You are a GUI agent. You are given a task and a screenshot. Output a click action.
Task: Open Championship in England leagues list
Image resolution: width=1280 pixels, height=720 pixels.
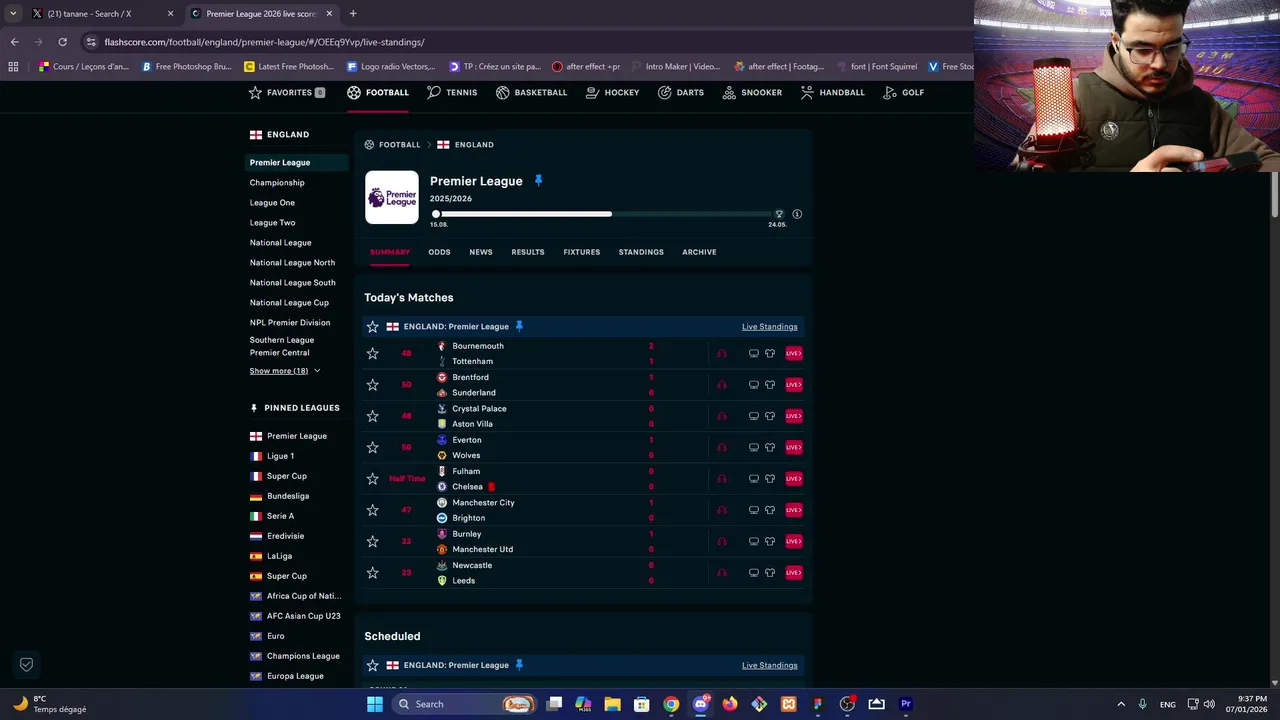(277, 183)
